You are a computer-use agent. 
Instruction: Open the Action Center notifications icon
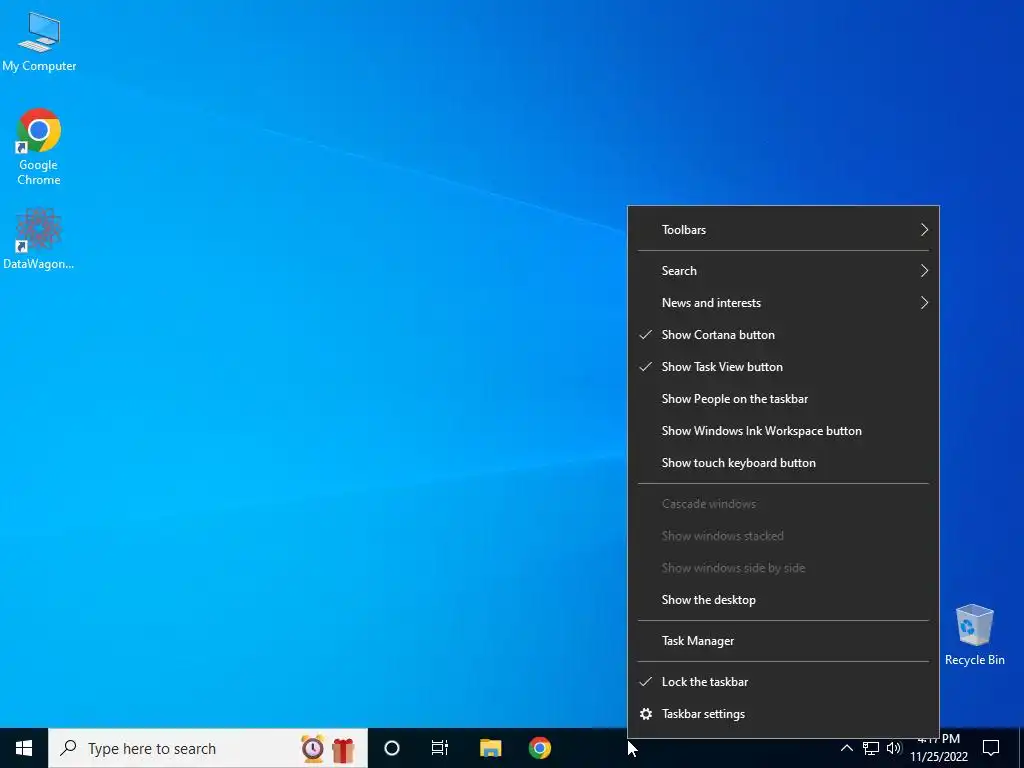(x=991, y=748)
